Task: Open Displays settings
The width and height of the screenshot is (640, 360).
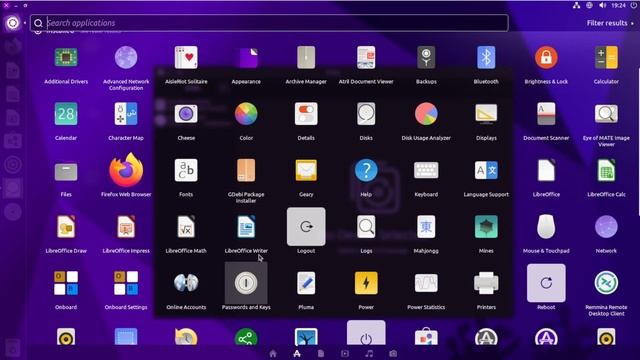Action: click(486, 114)
